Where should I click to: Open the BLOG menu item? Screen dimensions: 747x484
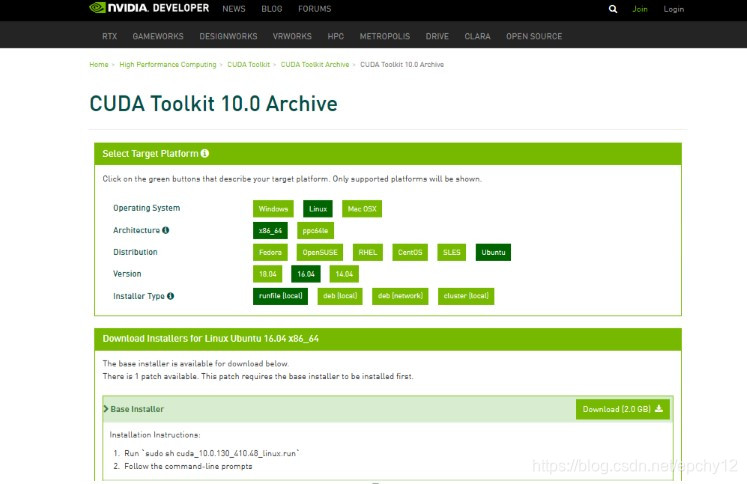tap(272, 9)
